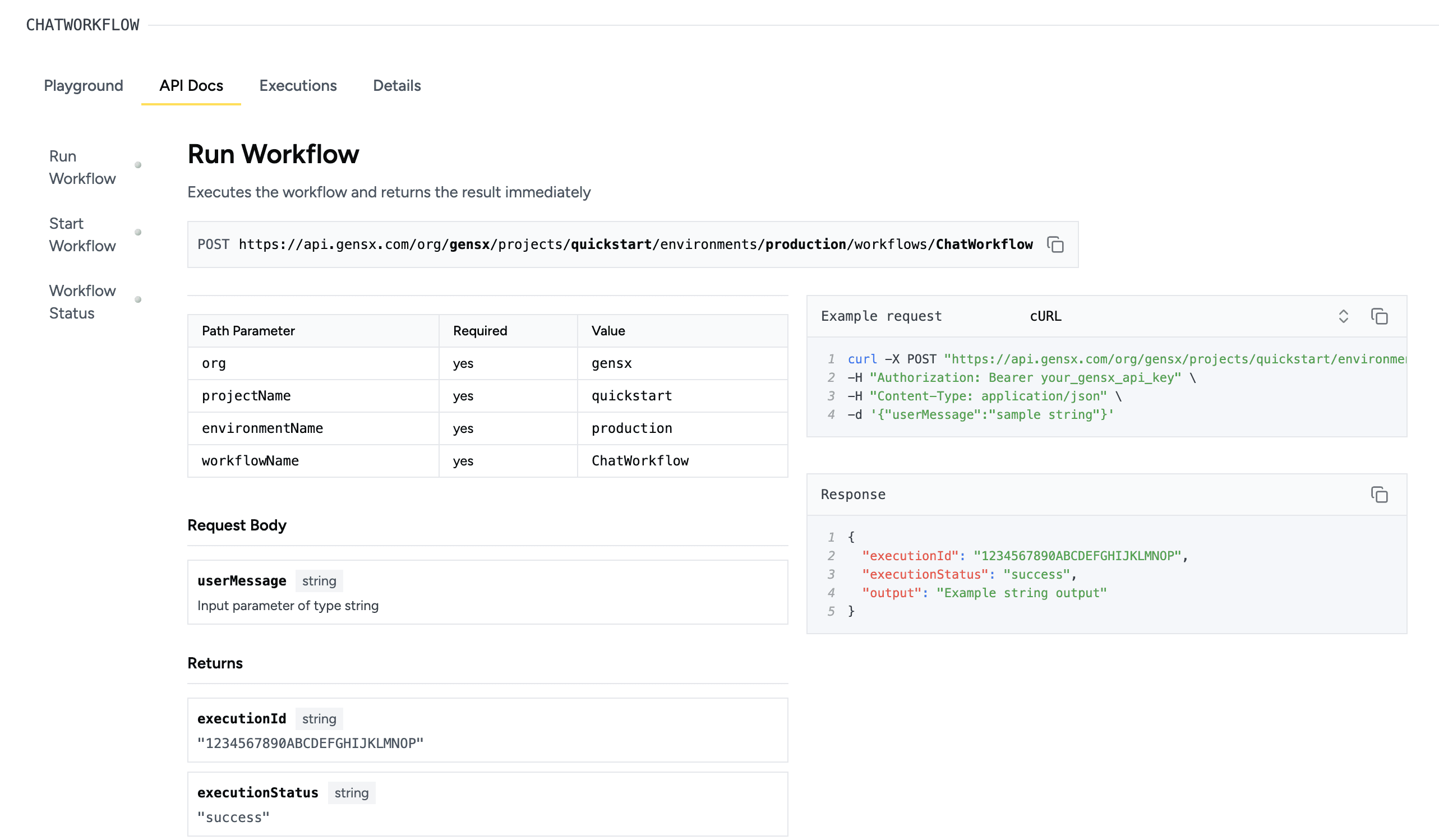Switch to the Details tab

396,86
